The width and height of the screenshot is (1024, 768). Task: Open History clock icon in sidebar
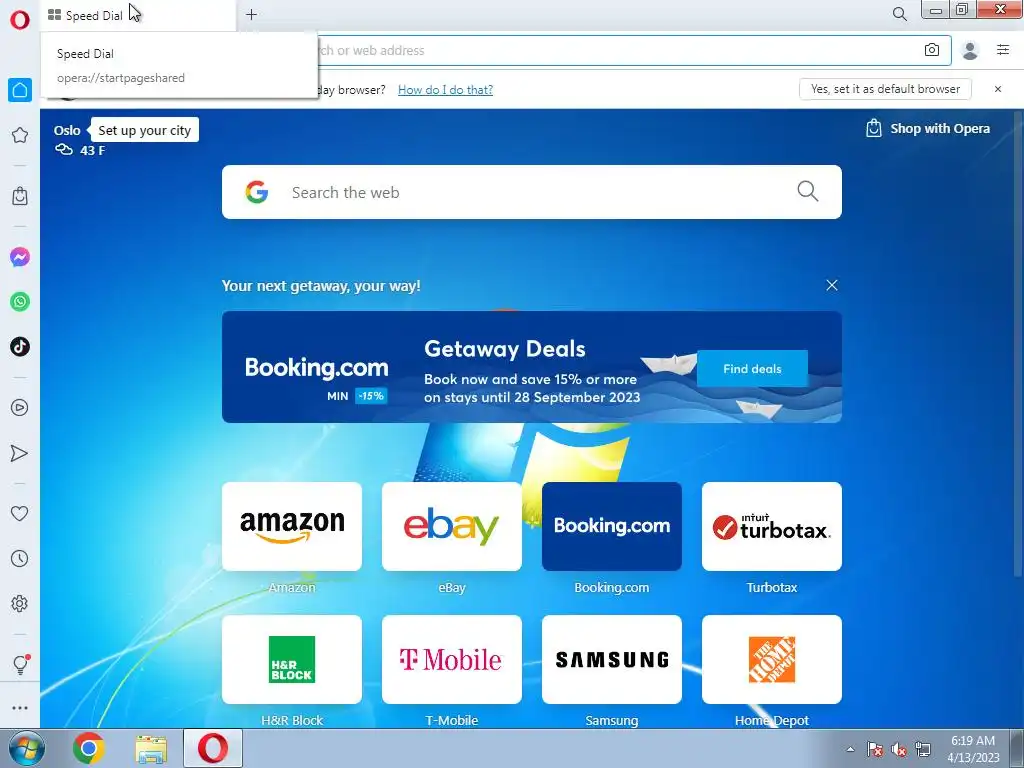(20, 558)
